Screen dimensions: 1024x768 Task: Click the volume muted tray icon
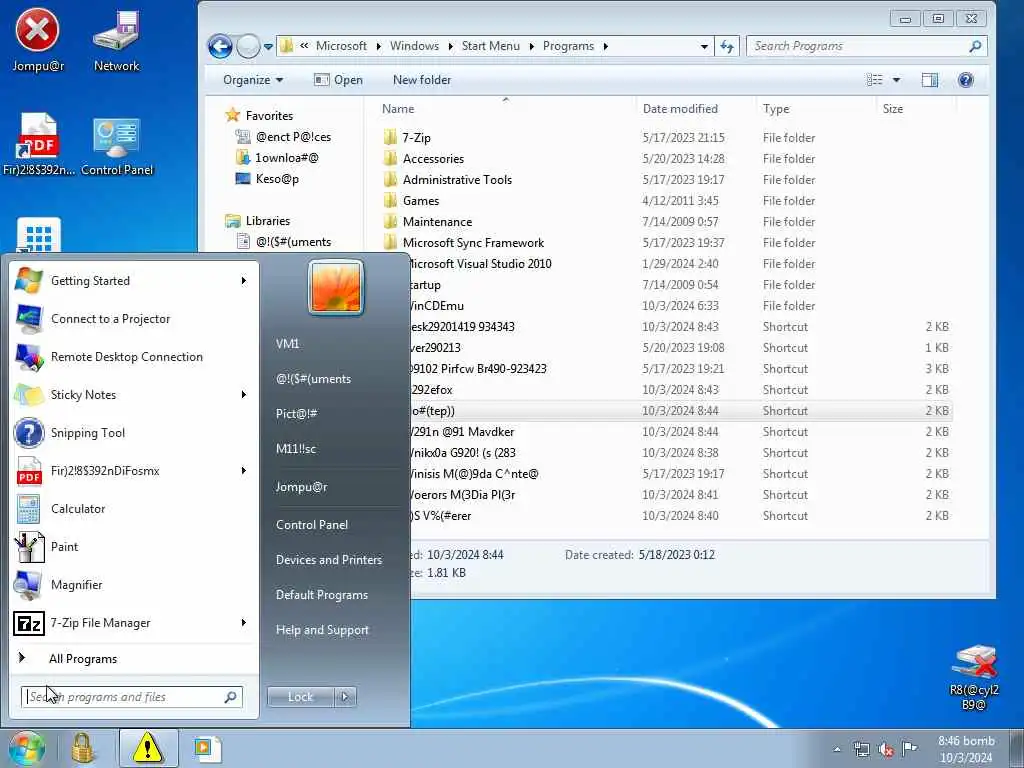[x=886, y=750]
